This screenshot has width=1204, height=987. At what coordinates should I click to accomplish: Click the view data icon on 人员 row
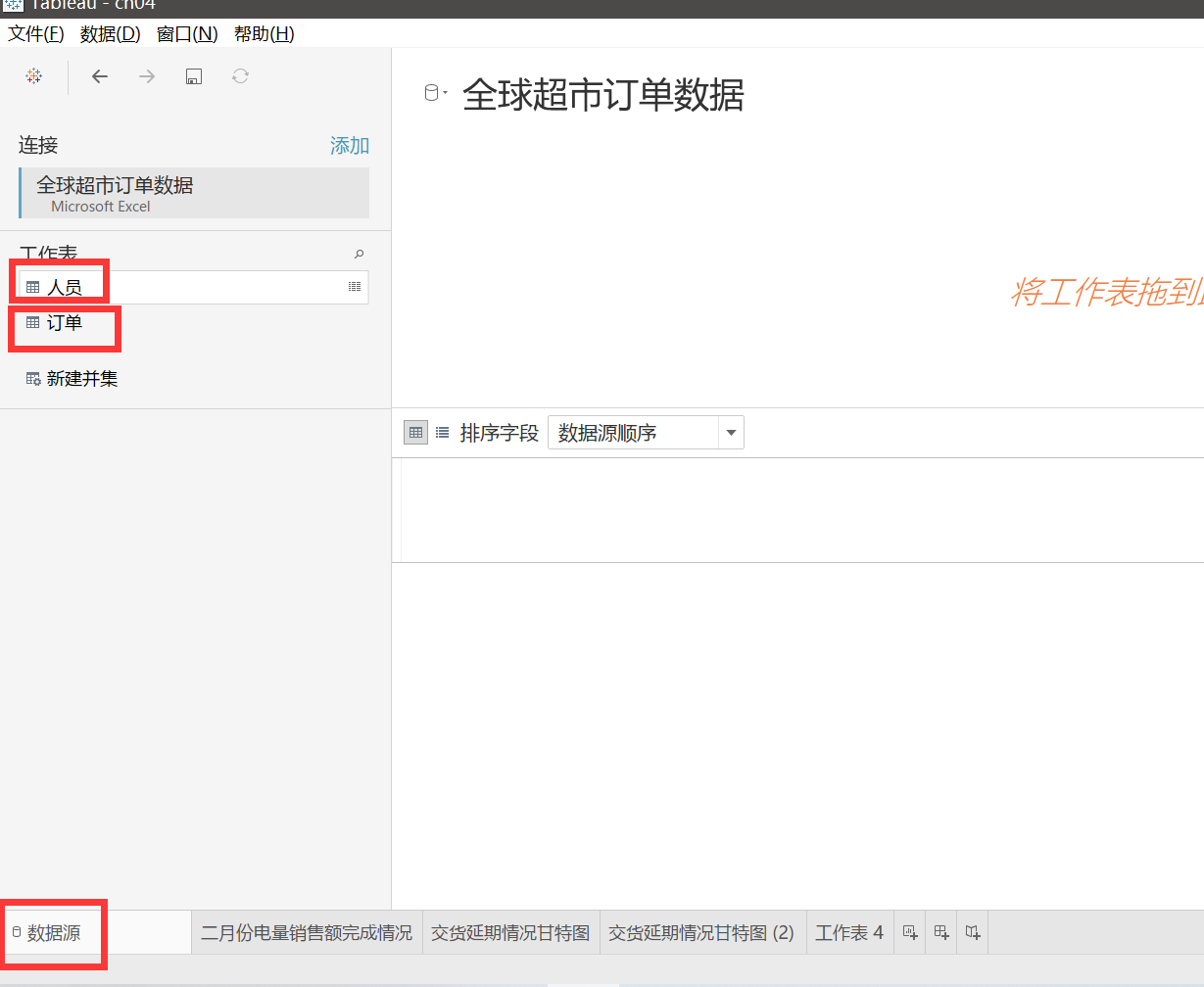pos(355,287)
